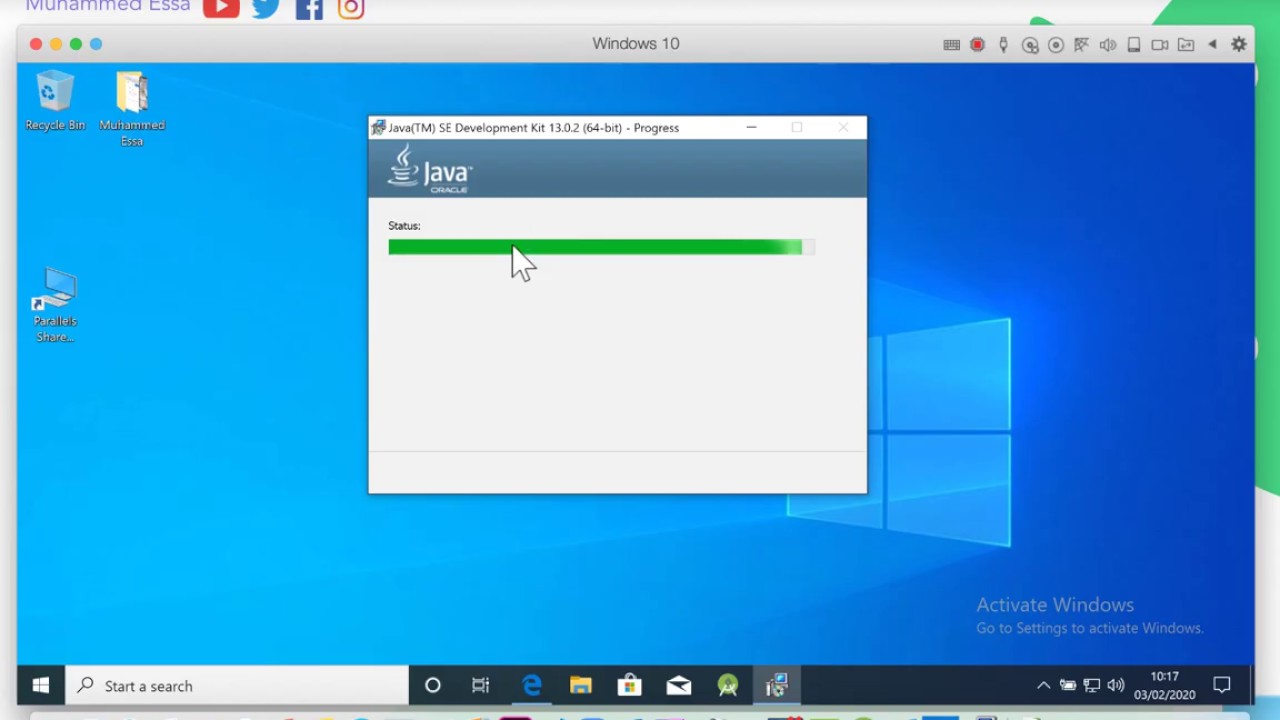Show hidden system tray icons
The width and height of the screenshot is (1280, 720).
pos(1043,686)
